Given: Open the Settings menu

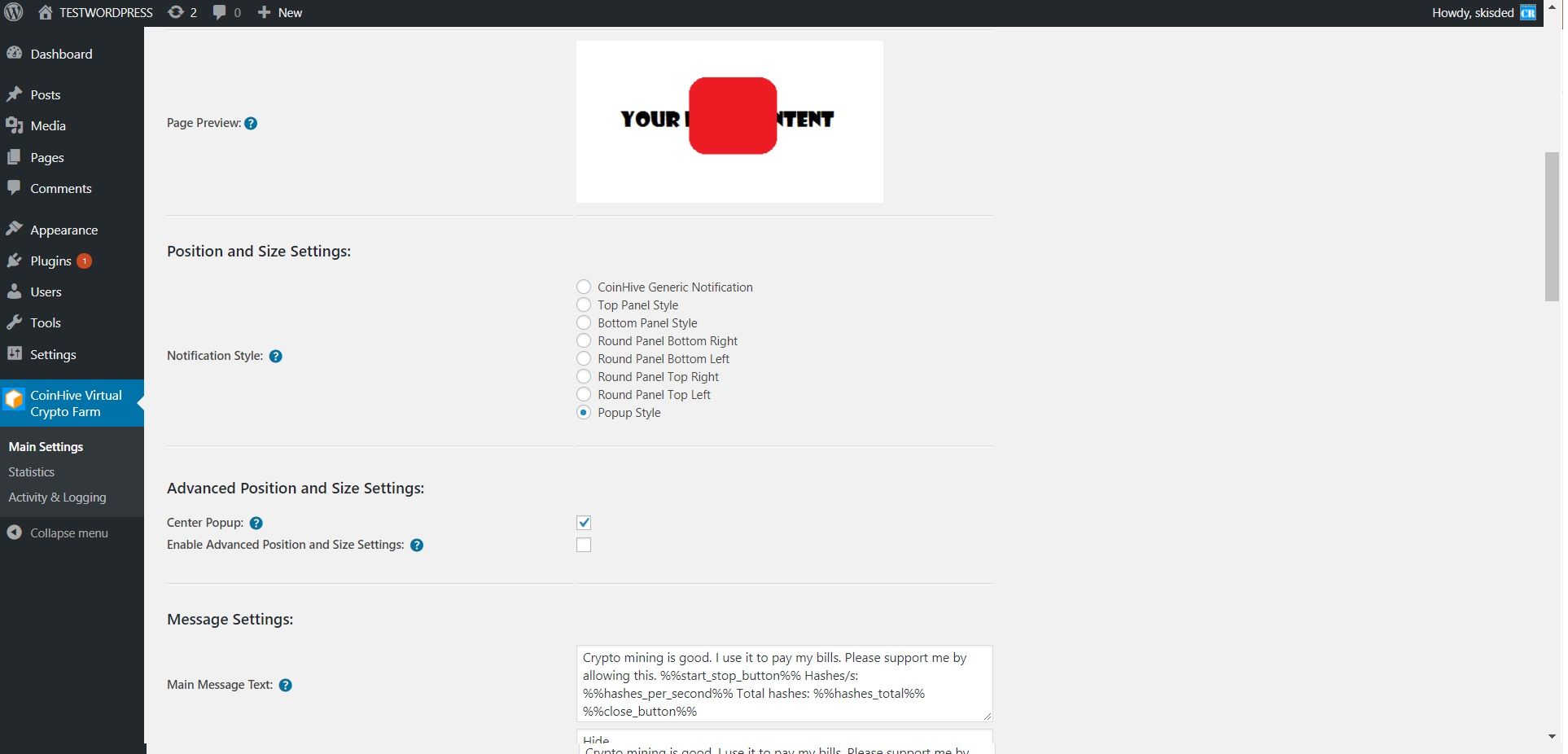Looking at the screenshot, I should tap(53, 354).
